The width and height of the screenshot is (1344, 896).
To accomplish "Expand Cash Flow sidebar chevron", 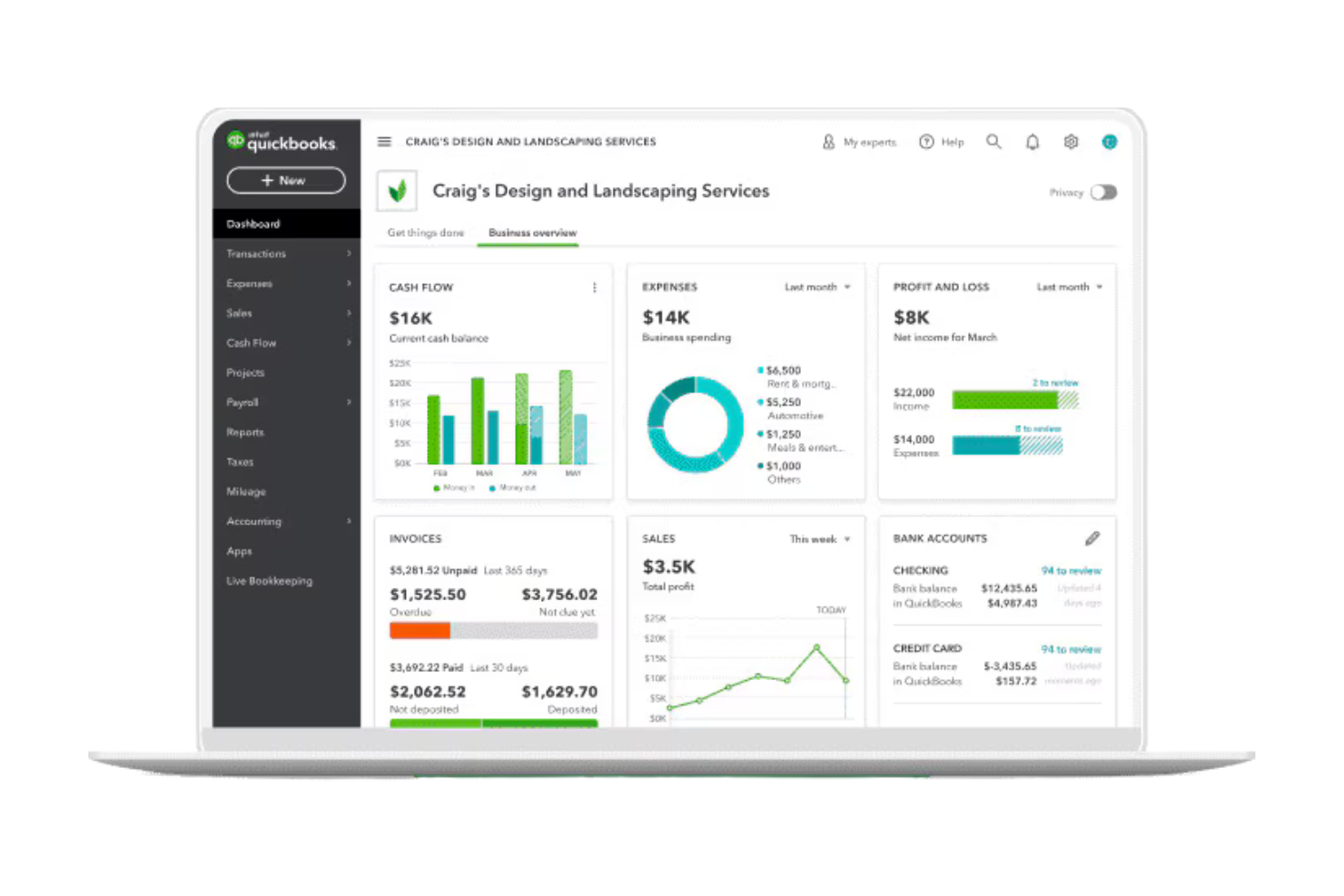I will (x=349, y=342).
